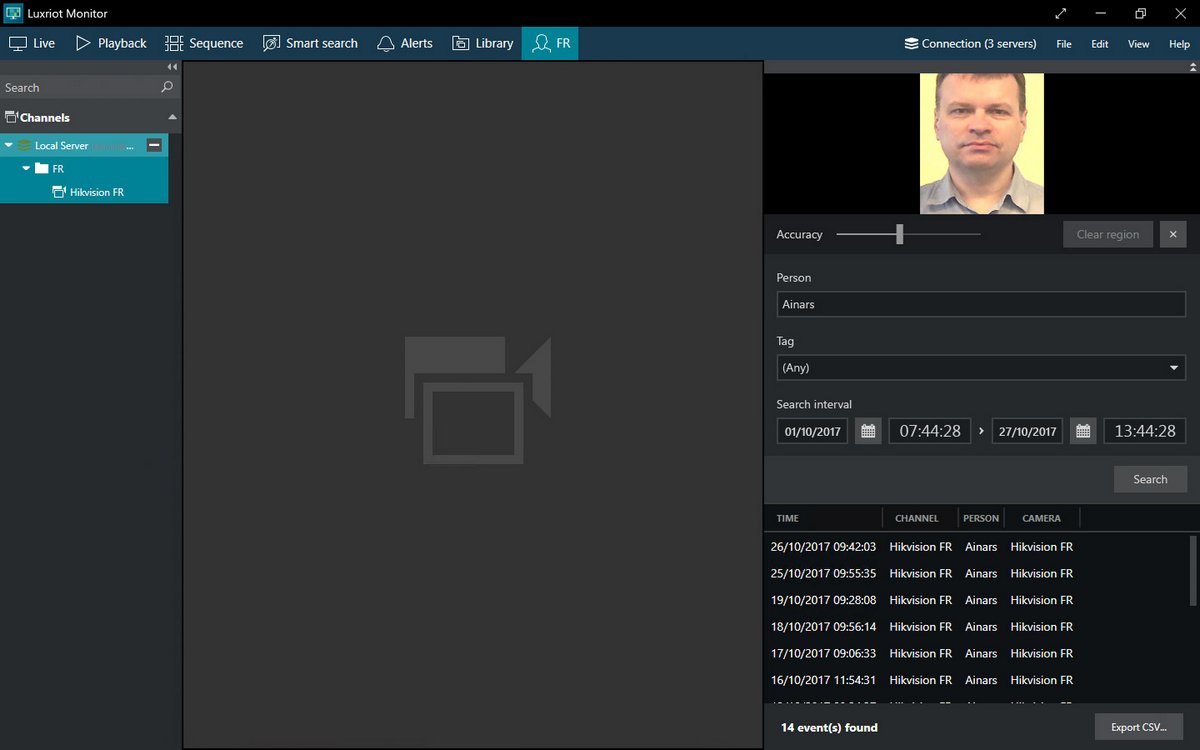Open the Smart search tab
The width and height of the screenshot is (1200, 750).
[310, 43]
